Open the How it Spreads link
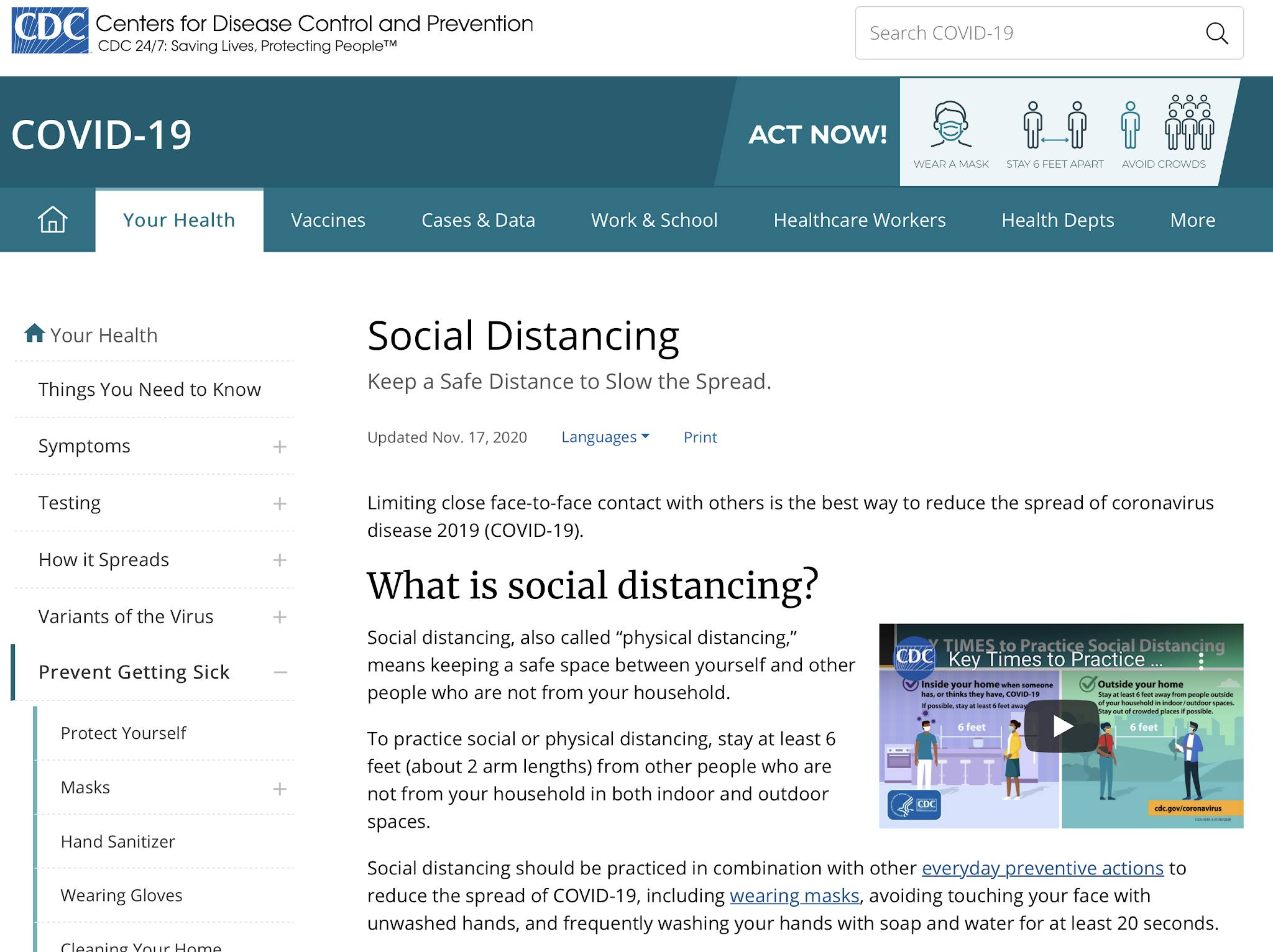 [104, 560]
